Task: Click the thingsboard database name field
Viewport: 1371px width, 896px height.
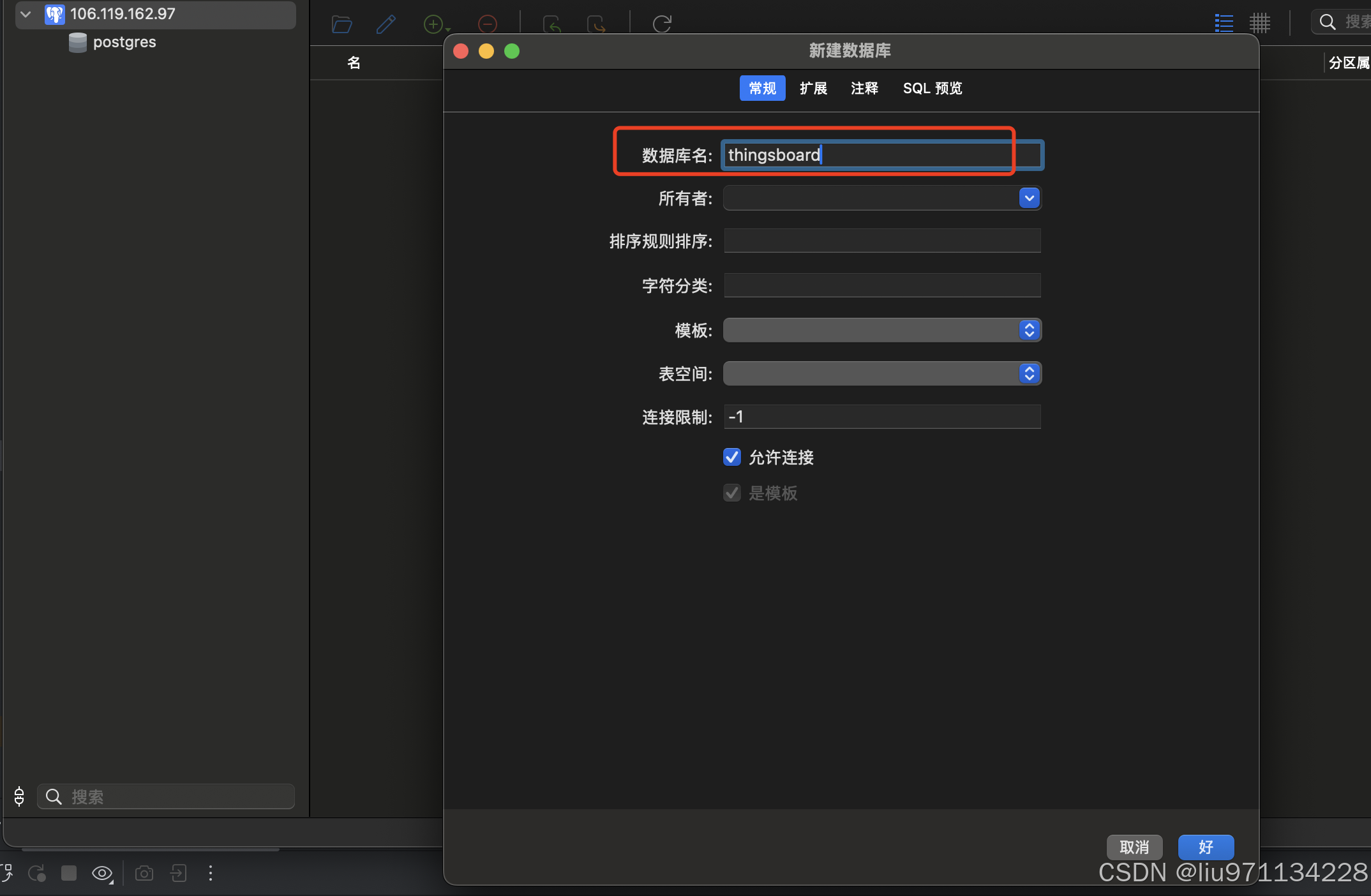Action: tap(866, 154)
